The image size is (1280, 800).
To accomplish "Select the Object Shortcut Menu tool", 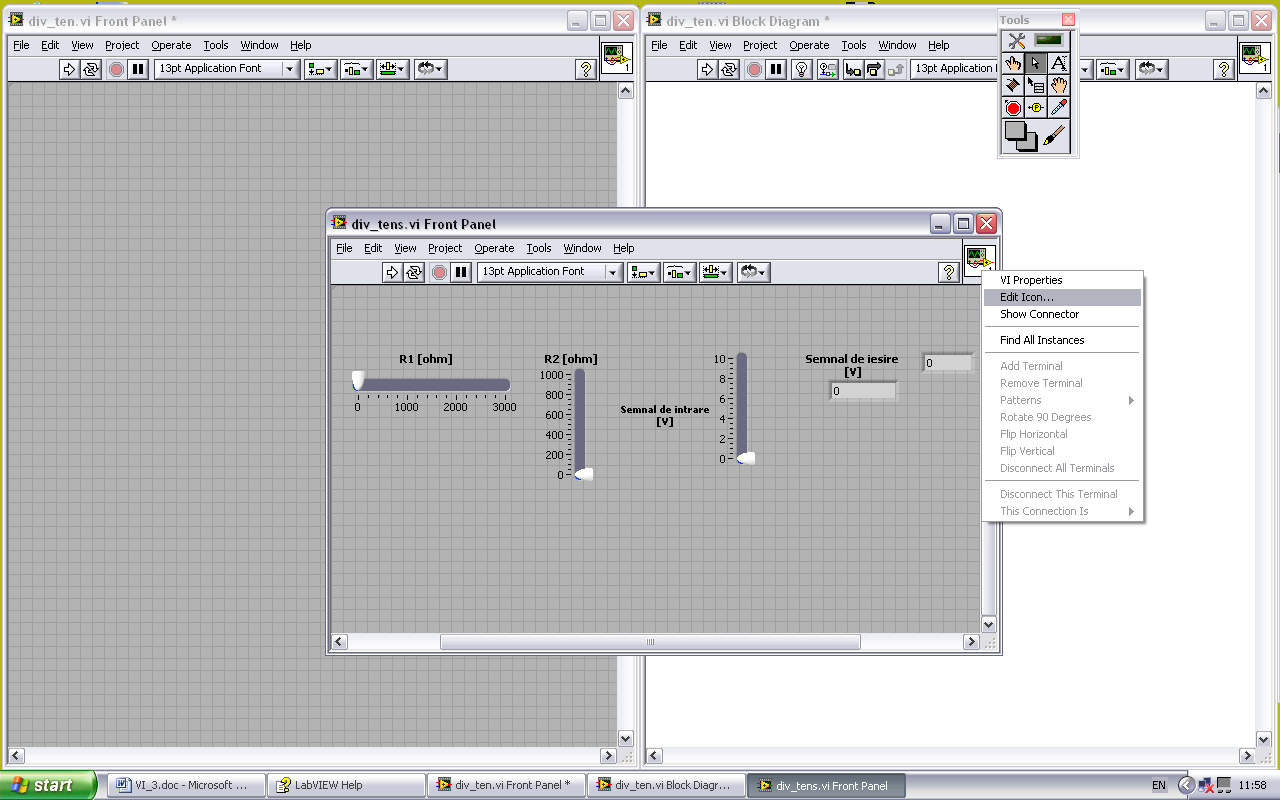I will (x=1036, y=85).
